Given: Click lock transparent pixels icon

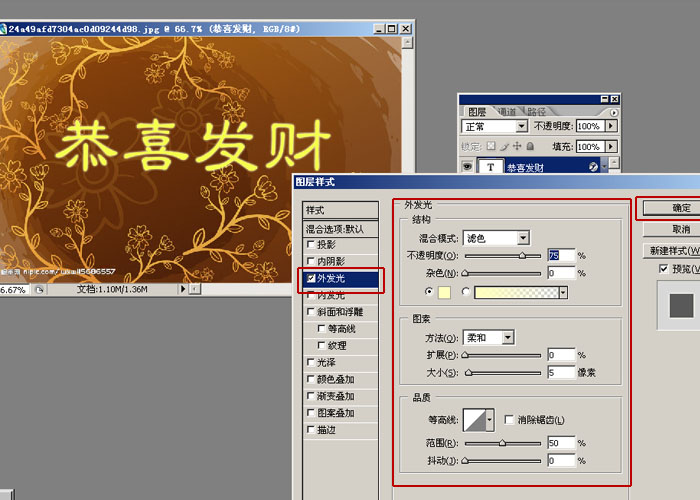Looking at the screenshot, I should click(x=491, y=146).
